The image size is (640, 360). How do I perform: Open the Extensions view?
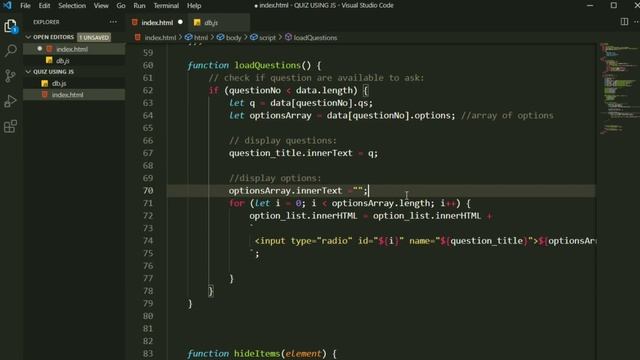10,127
